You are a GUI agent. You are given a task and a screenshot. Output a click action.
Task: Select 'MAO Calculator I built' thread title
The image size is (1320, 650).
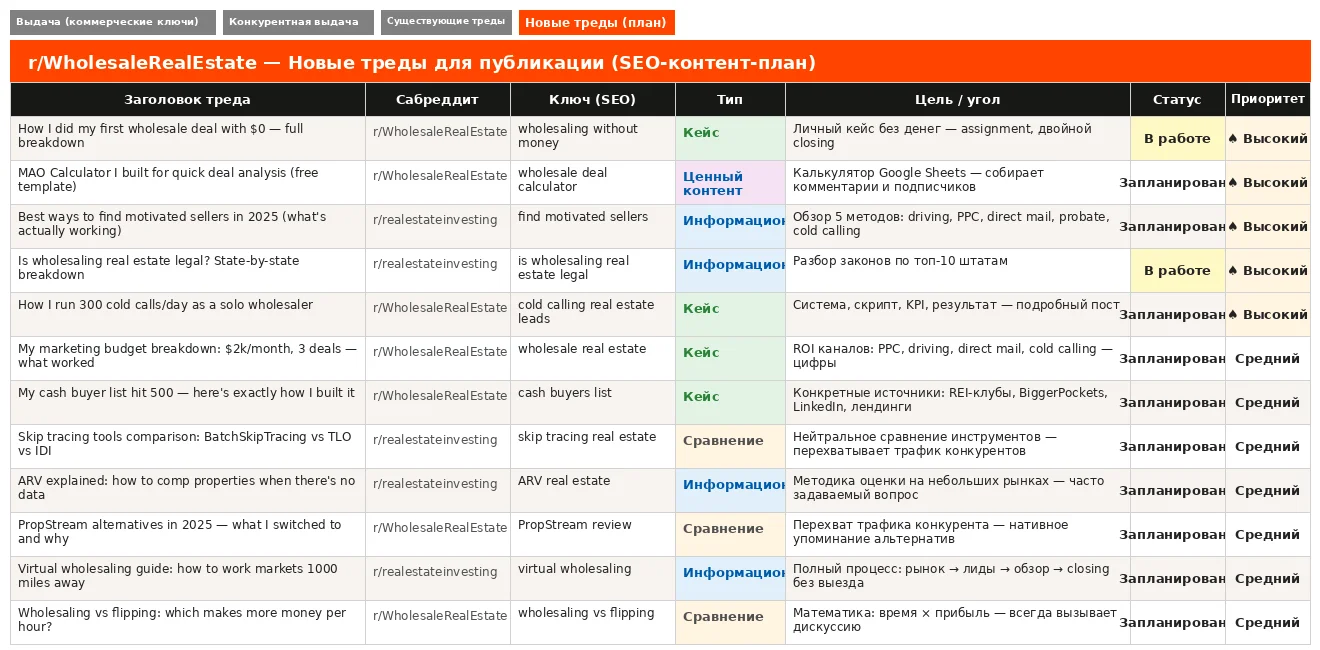coord(188,180)
